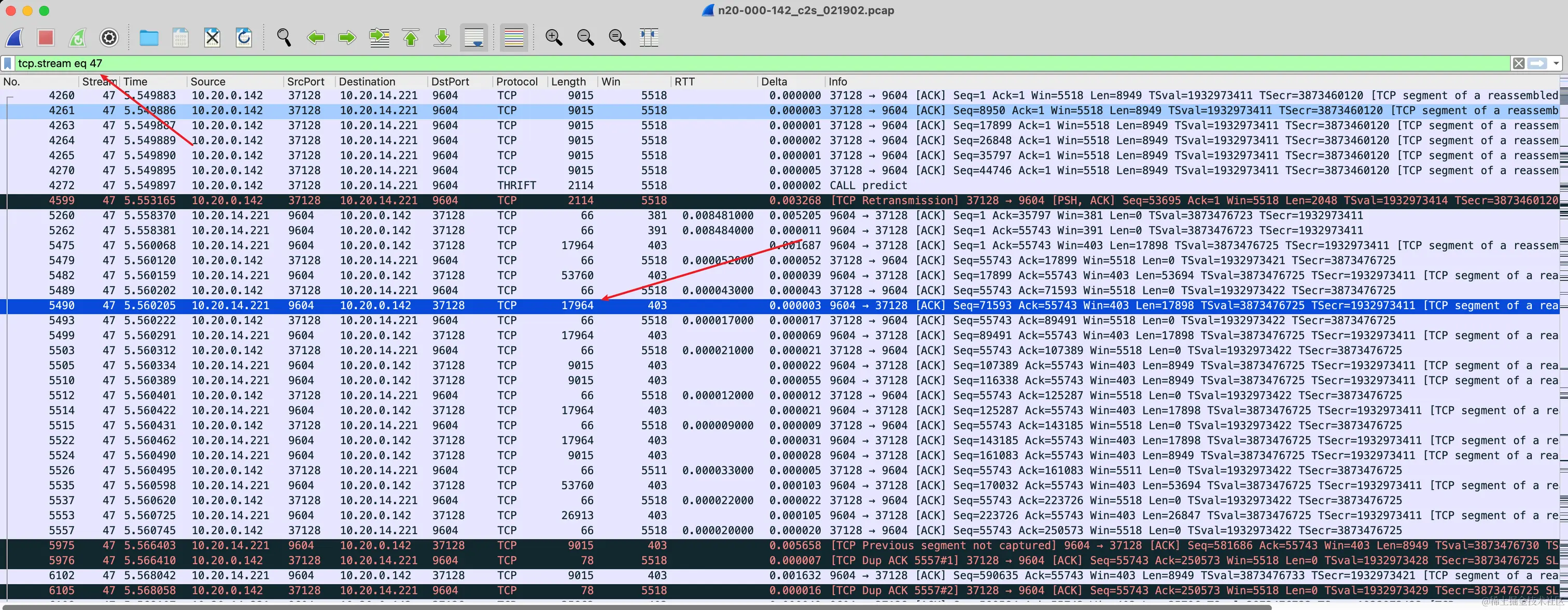Sort by the Win column header
This screenshot has height=610, width=1568.
(634, 81)
